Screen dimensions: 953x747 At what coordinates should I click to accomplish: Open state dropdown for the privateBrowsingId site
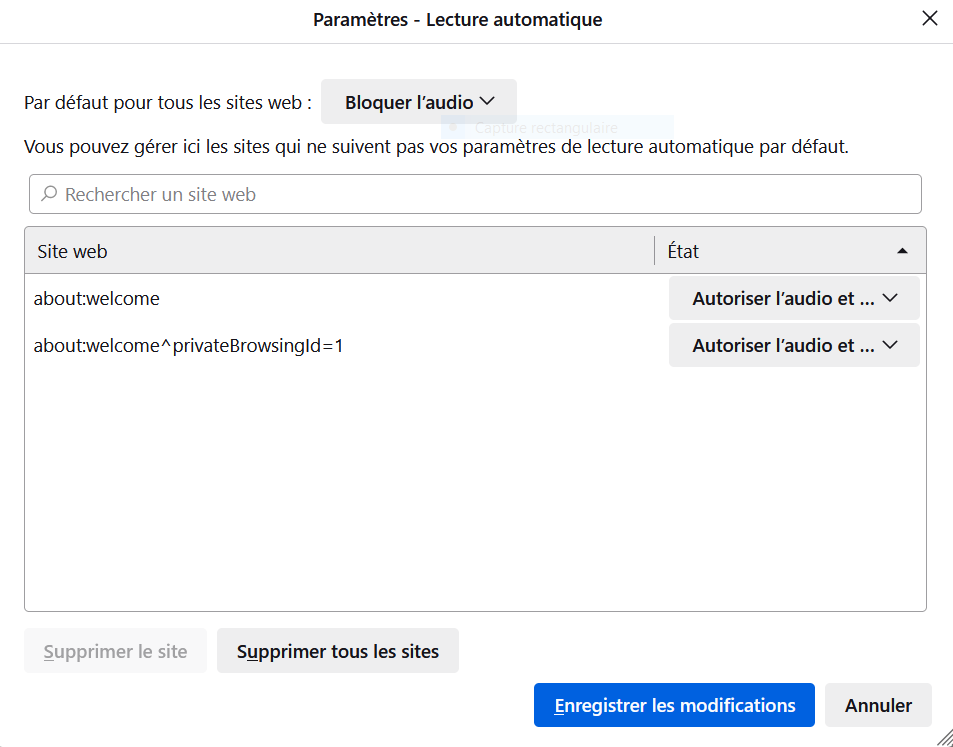tap(794, 346)
